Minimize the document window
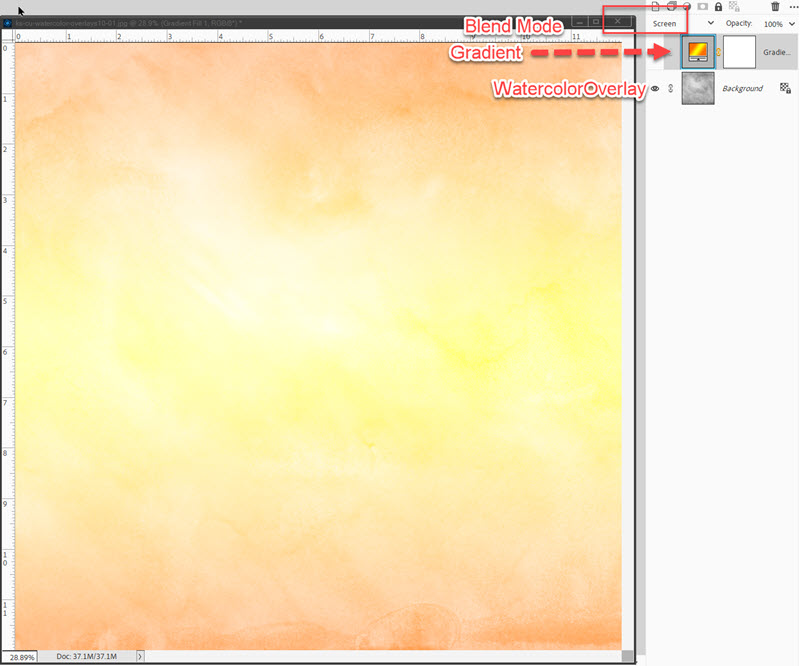The height and width of the screenshot is (666, 800). [x=579, y=21]
